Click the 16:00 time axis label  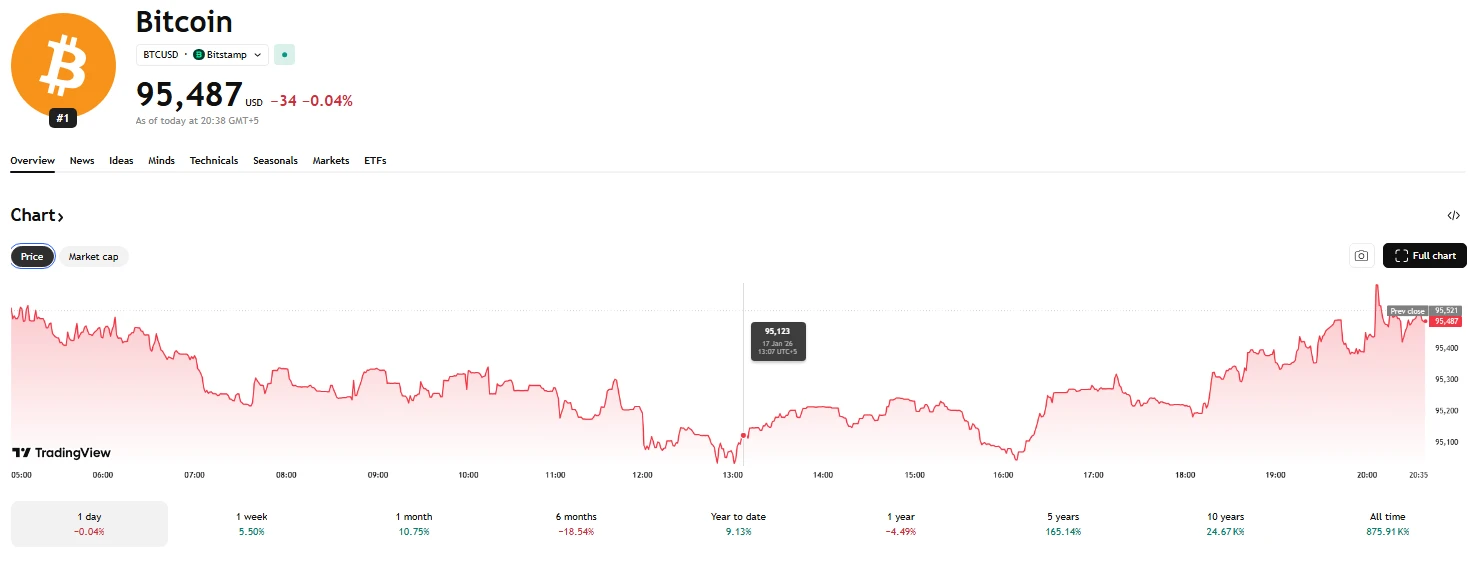(x=1003, y=475)
